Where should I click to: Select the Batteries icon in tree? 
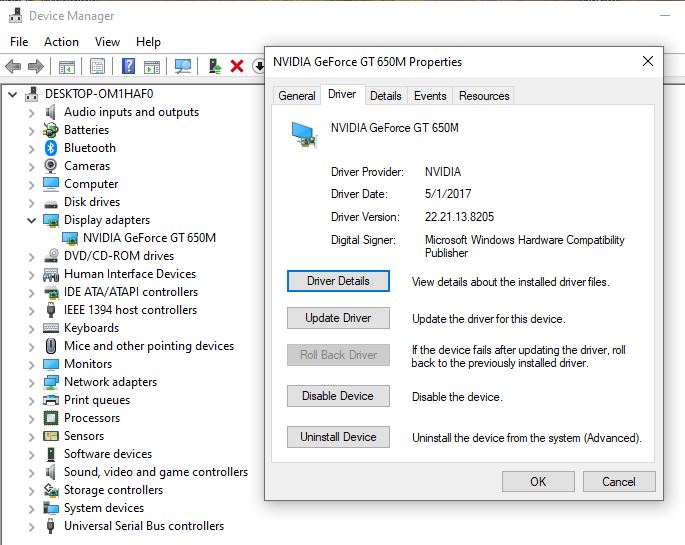pyautogui.click(x=51, y=130)
